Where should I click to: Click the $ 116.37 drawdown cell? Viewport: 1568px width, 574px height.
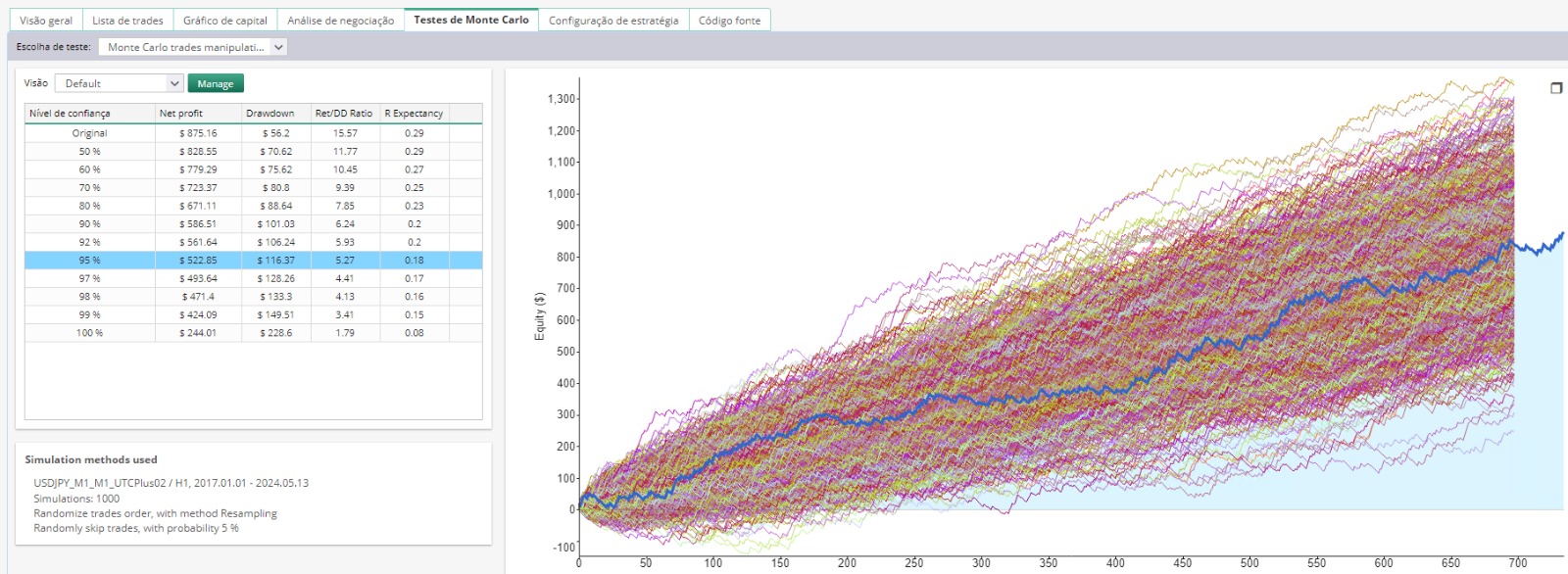(x=275, y=261)
